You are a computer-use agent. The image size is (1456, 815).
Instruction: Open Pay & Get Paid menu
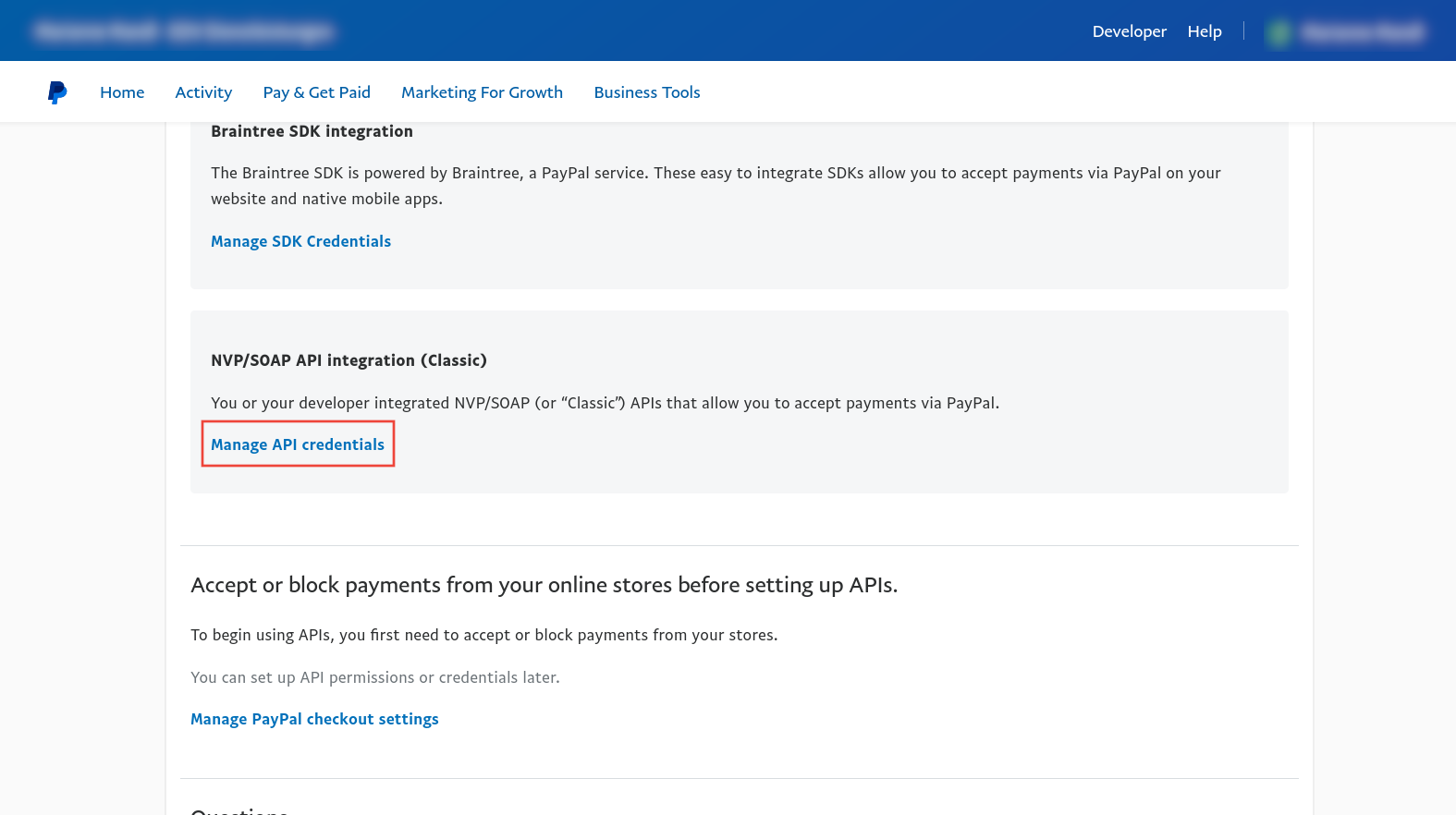coord(316,92)
